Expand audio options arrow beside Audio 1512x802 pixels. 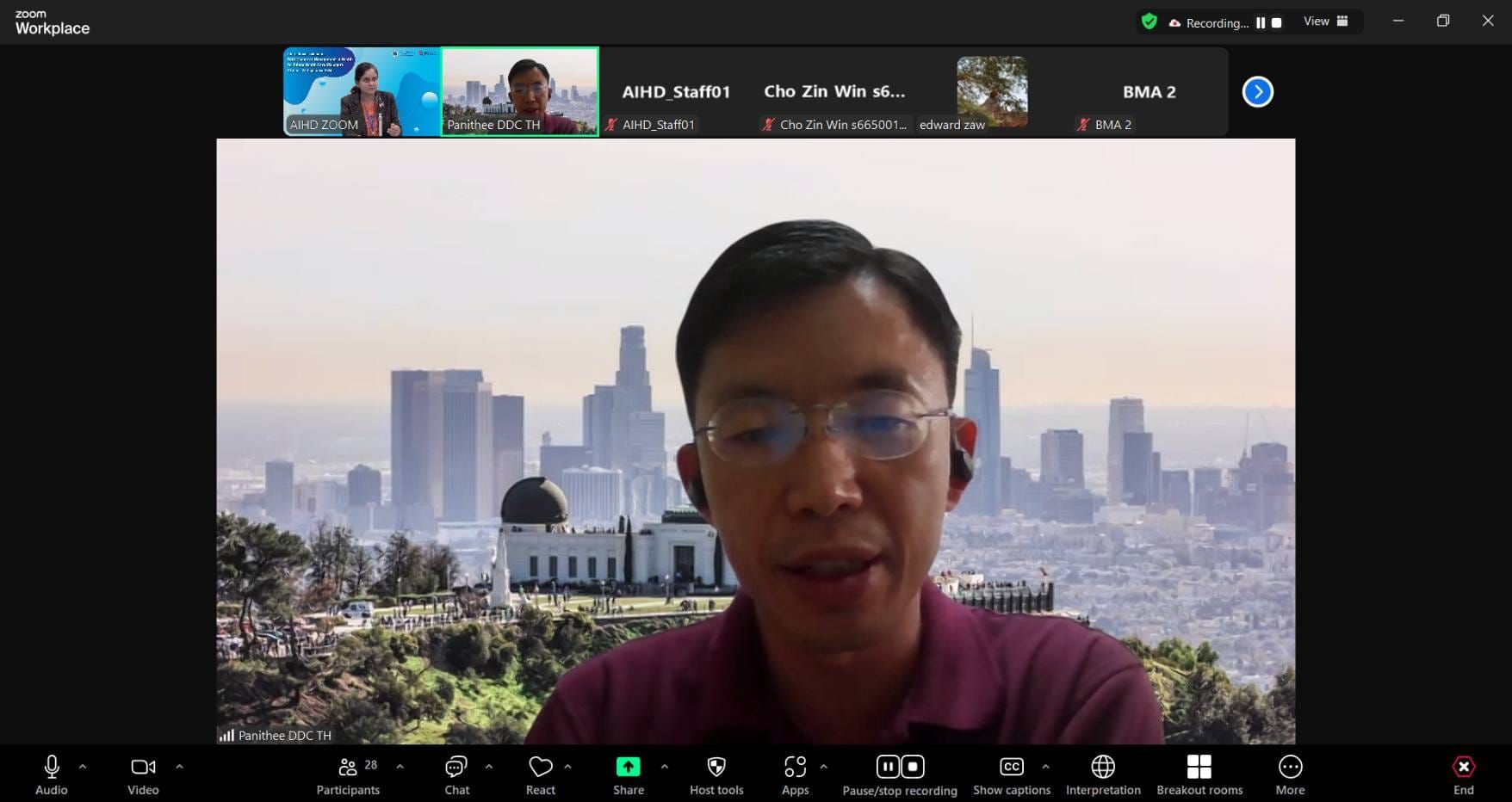[83, 766]
